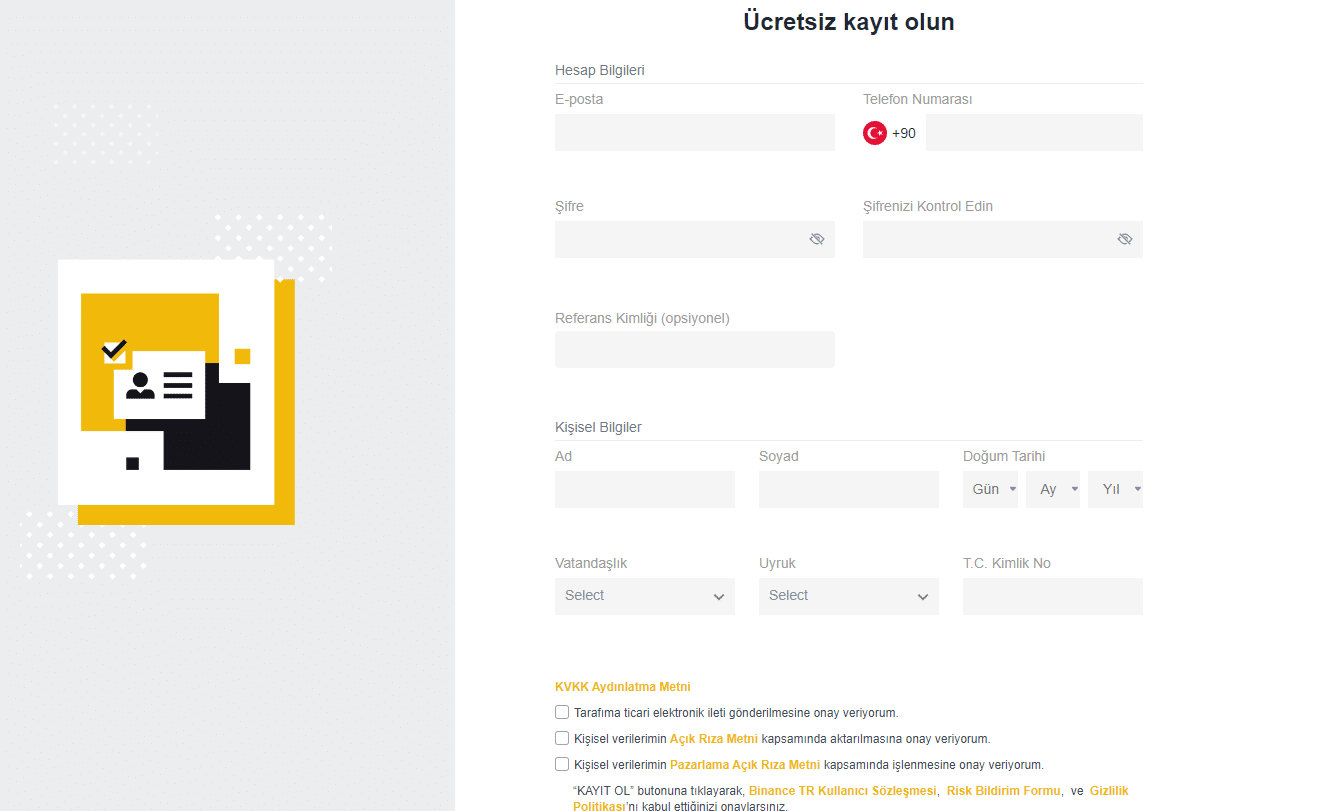Image resolution: width=1340 pixels, height=811 pixels.
Task: Check the Açık Rıza Metni consent box
Action: point(562,739)
